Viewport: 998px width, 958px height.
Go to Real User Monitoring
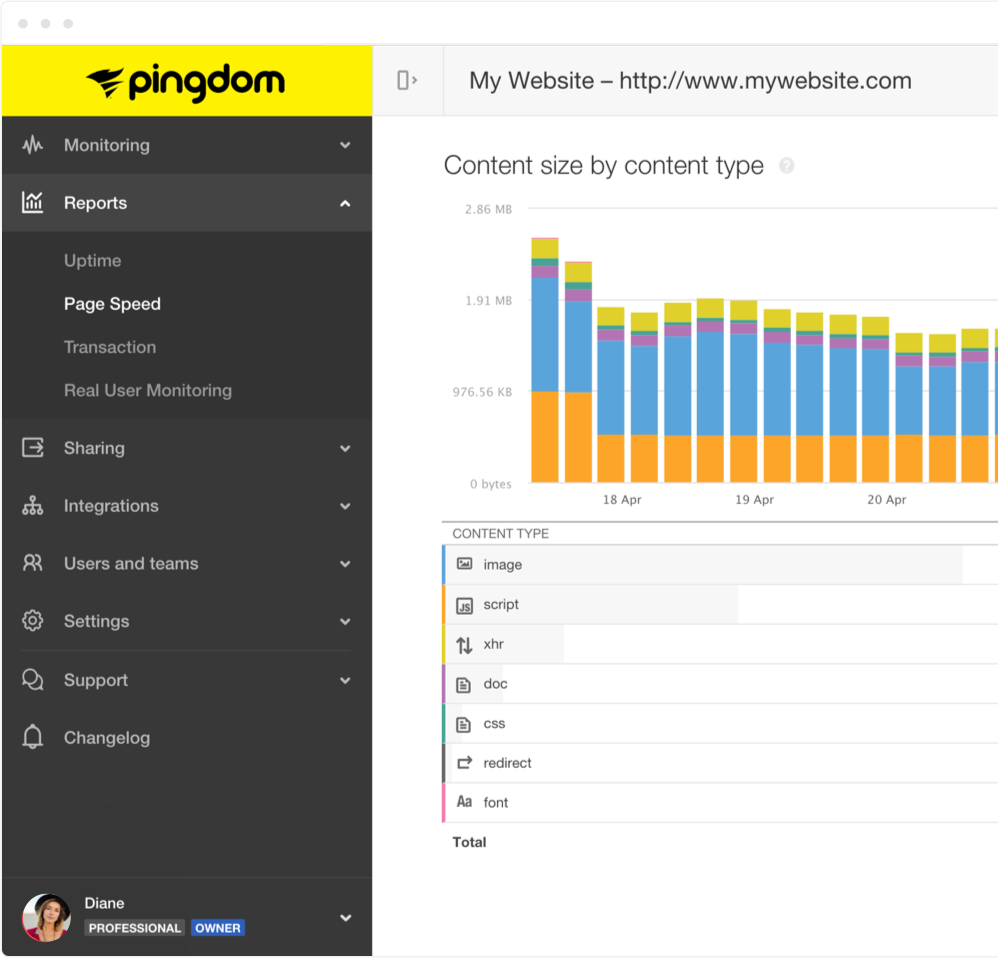[147, 391]
